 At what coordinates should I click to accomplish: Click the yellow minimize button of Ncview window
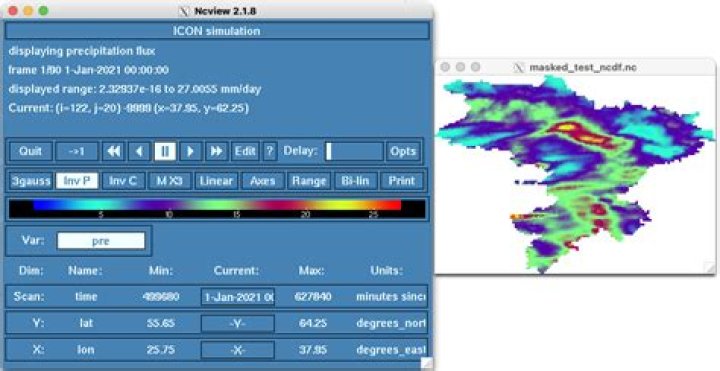point(28,10)
